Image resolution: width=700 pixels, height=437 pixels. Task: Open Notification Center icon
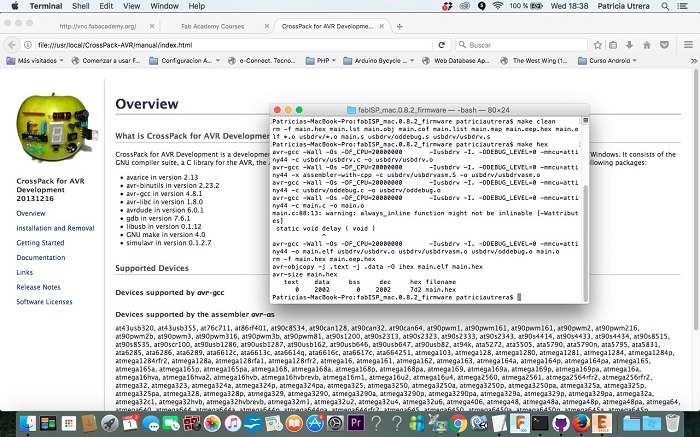coord(682,6)
